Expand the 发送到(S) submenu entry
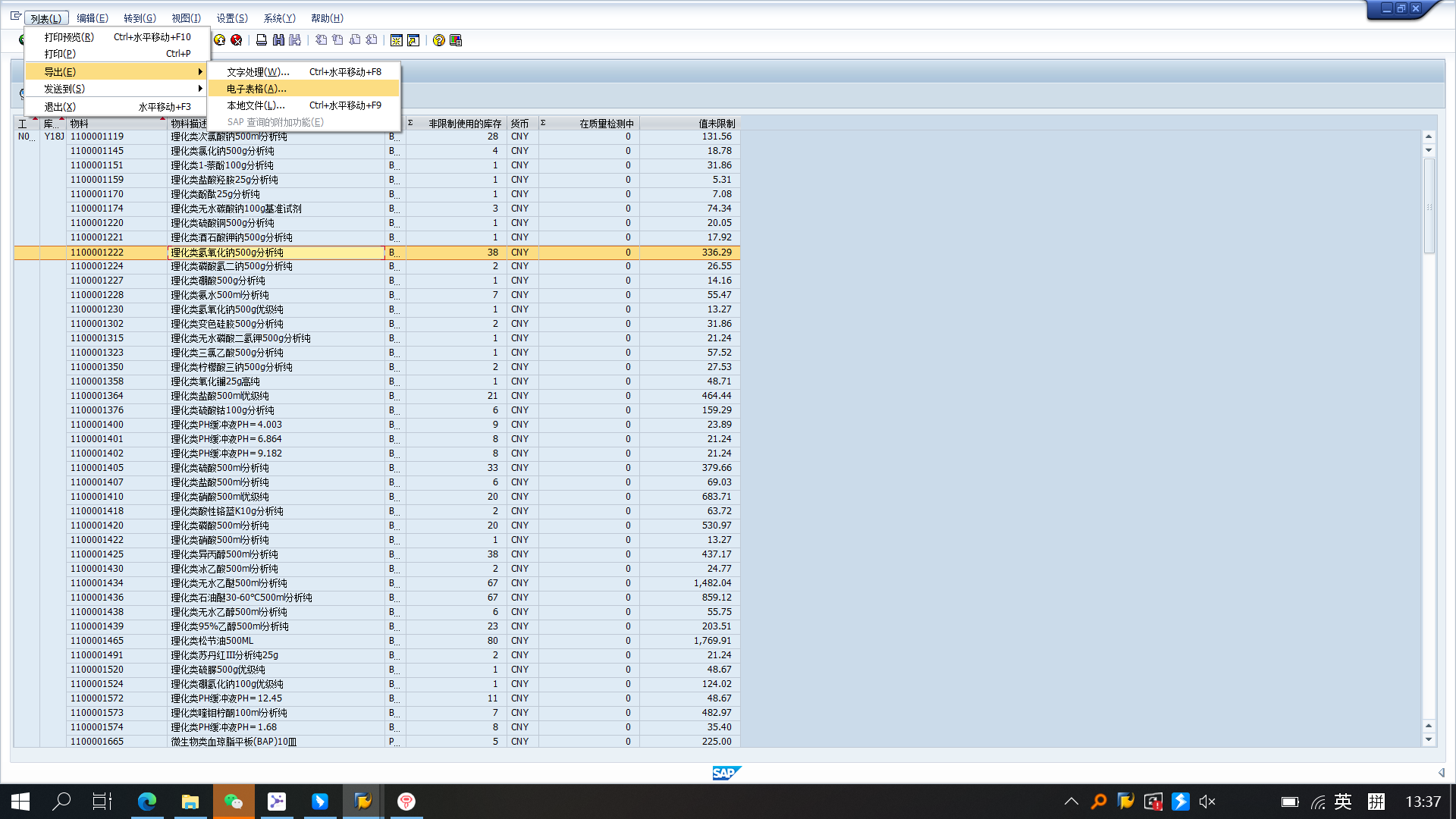 point(116,89)
